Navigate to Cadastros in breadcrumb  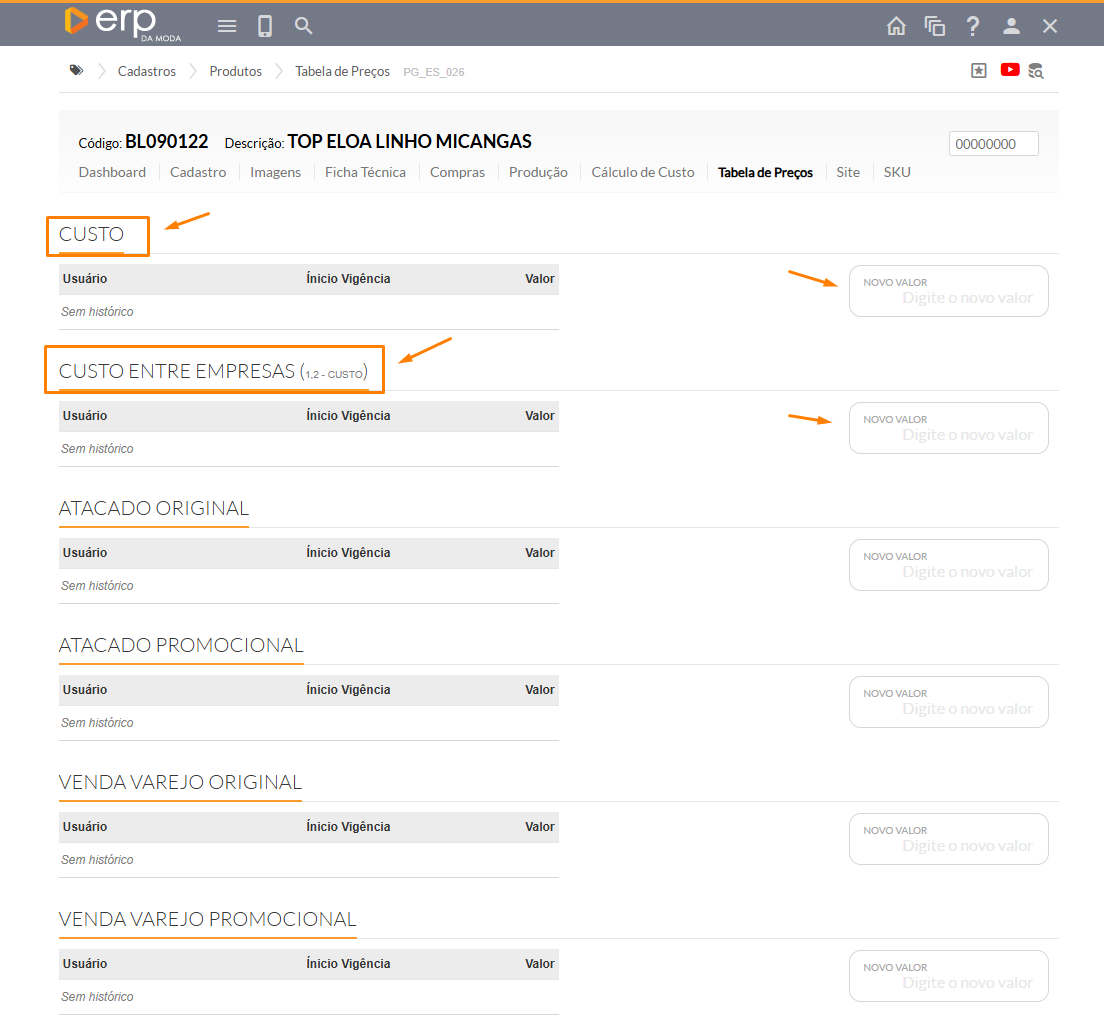tap(146, 71)
